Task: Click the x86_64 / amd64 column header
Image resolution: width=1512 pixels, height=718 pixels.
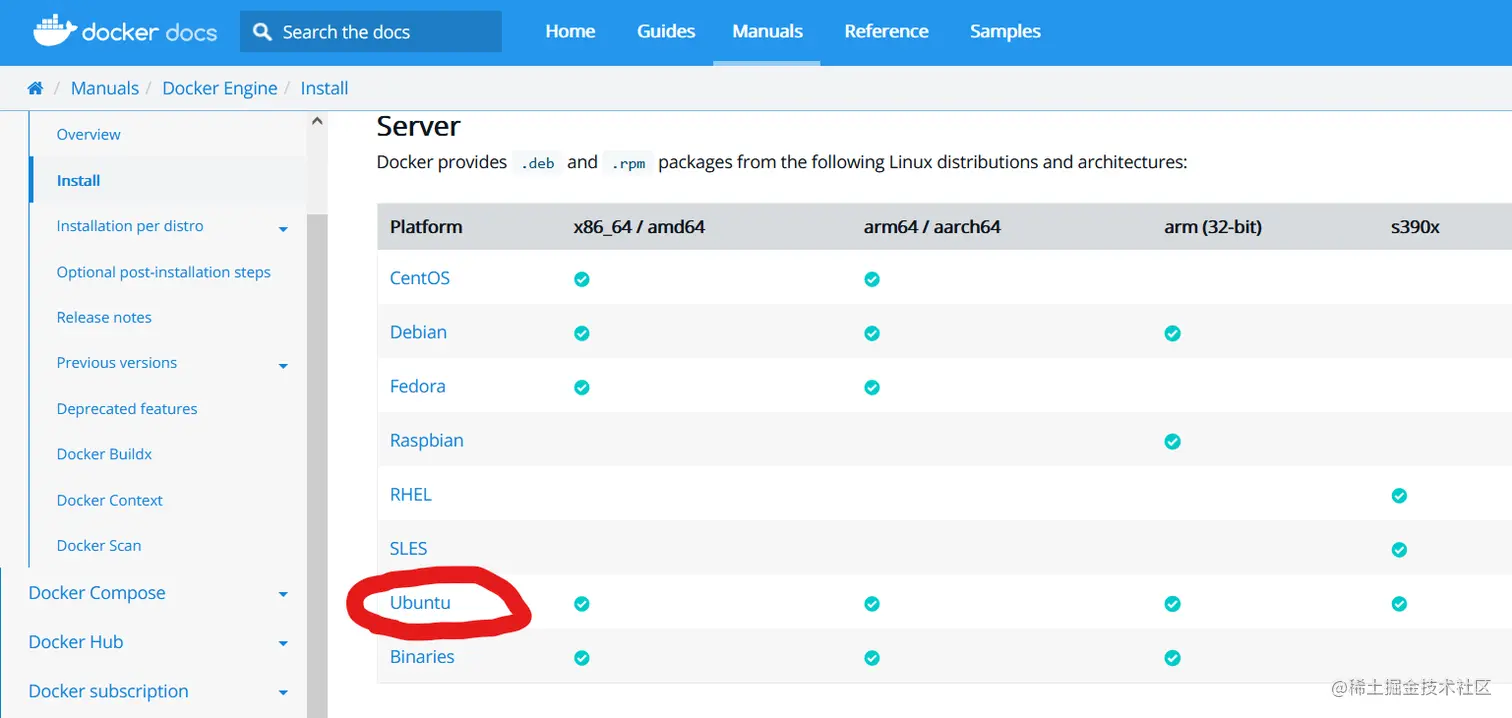Action: tap(639, 227)
